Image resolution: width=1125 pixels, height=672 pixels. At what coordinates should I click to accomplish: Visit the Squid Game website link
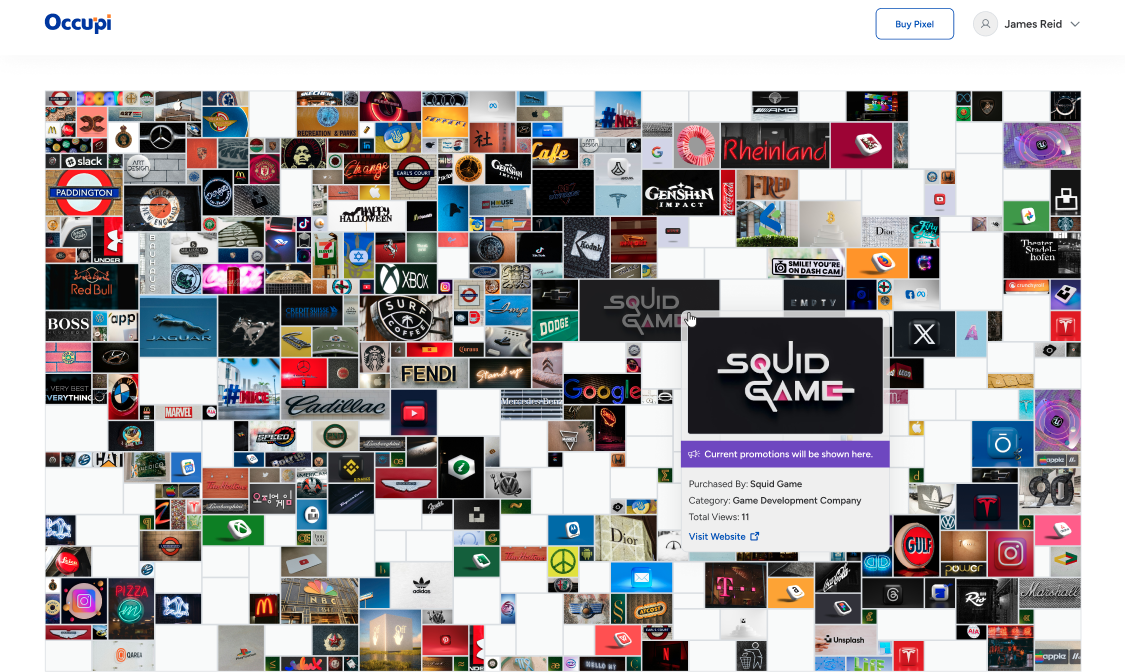[x=718, y=536]
